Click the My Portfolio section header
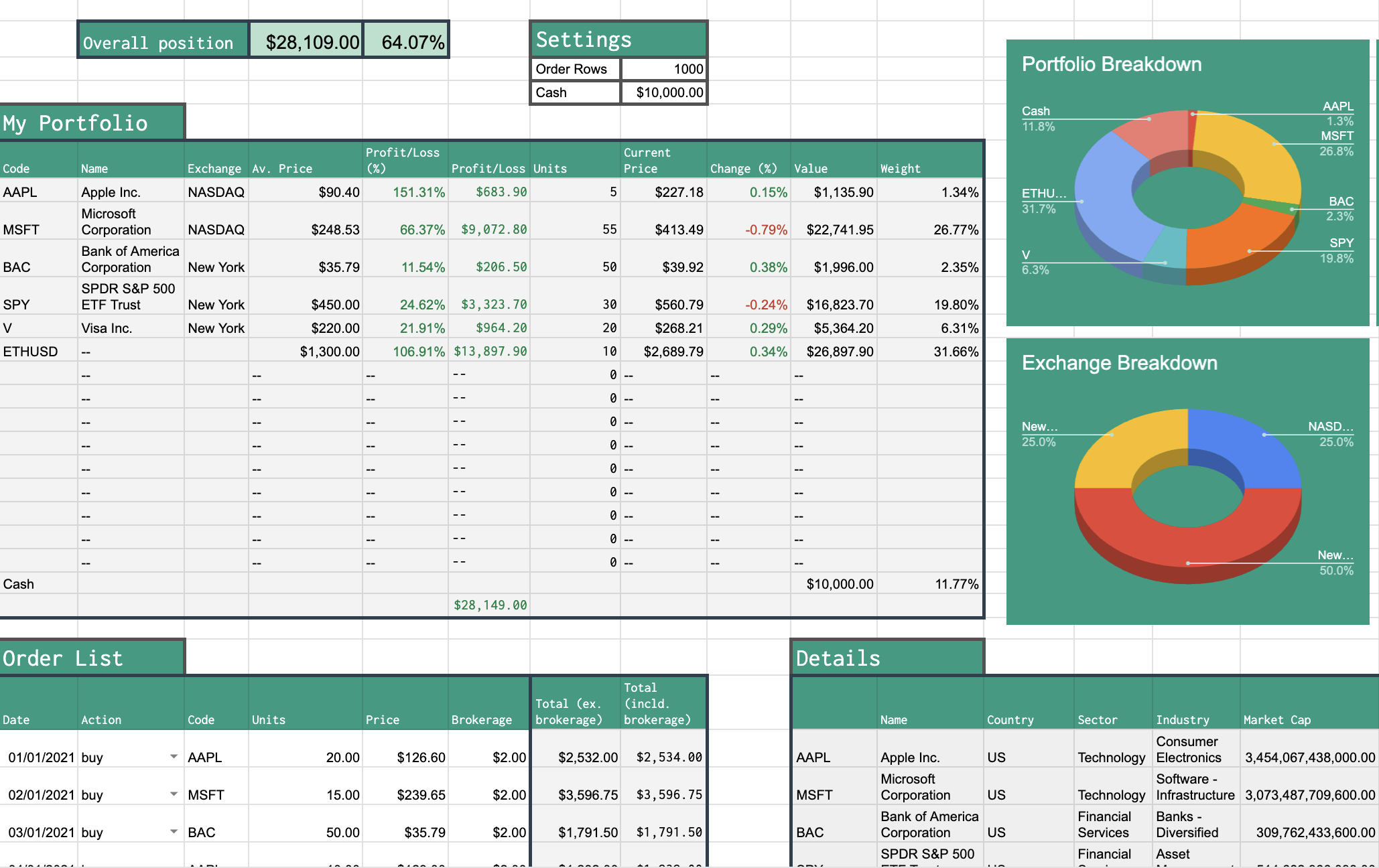Image resolution: width=1379 pixels, height=868 pixels. tap(92, 123)
